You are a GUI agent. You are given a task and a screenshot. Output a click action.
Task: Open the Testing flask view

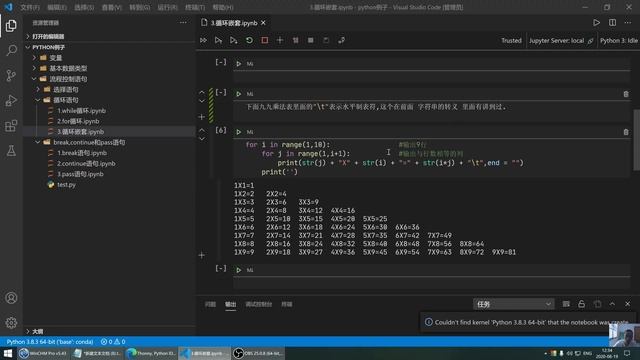click(11, 151)
